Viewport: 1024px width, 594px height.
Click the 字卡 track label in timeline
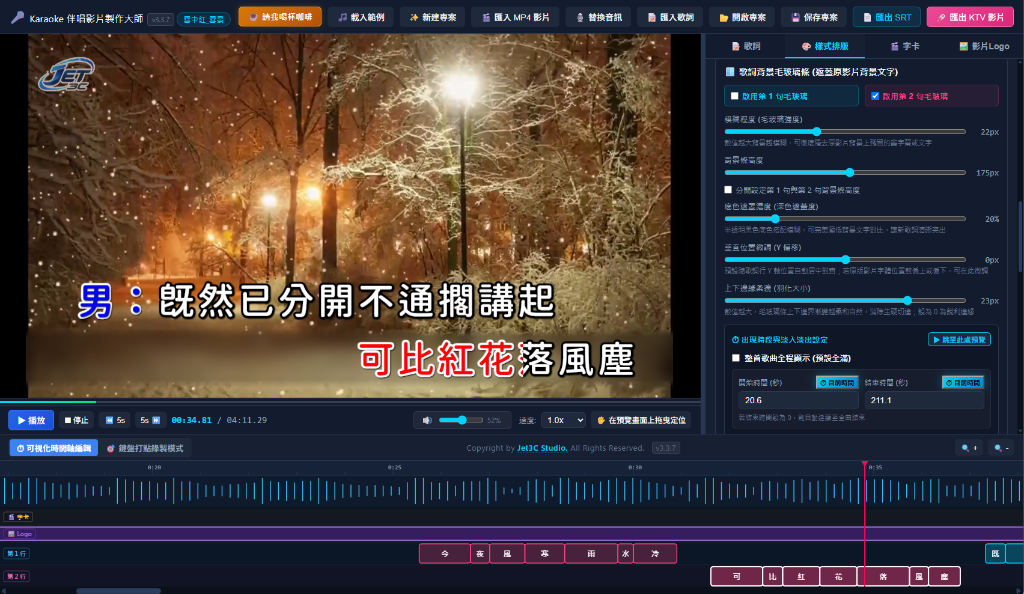pos(18,517)
